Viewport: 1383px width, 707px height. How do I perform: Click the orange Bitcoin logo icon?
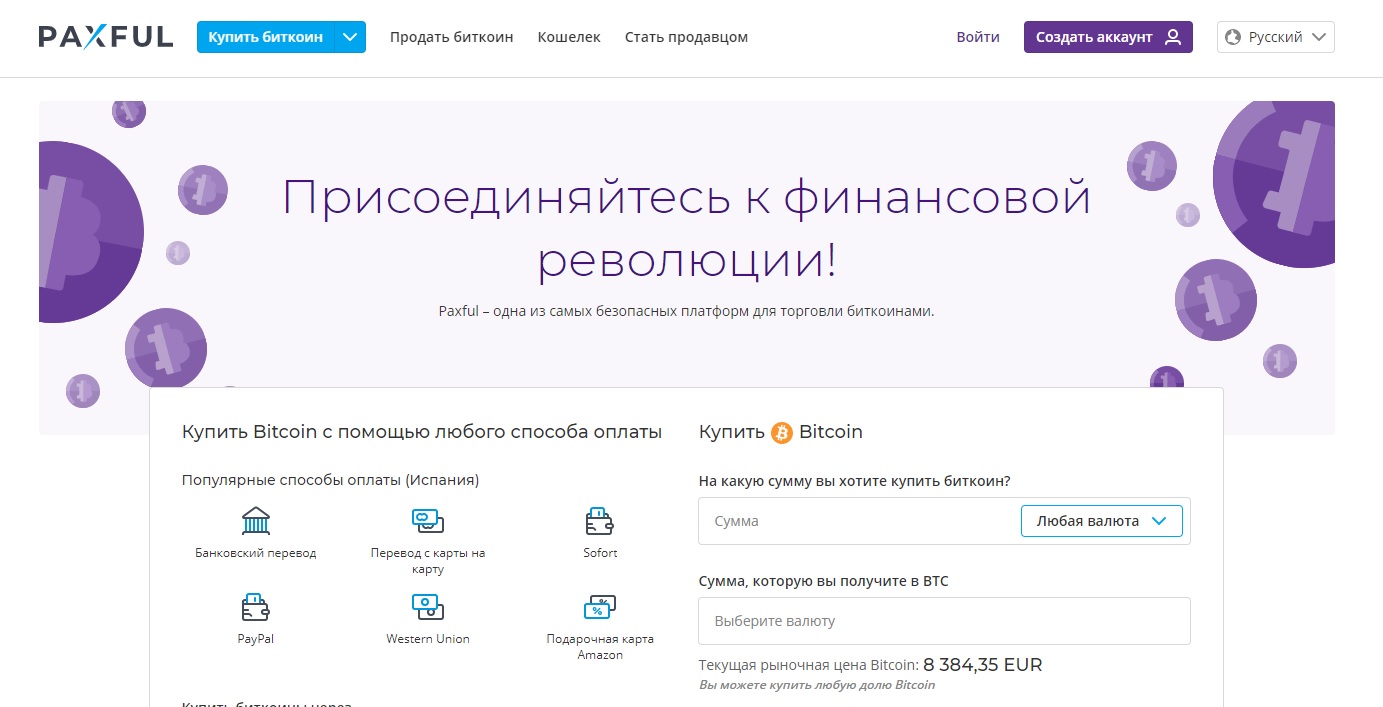(782, 432)
